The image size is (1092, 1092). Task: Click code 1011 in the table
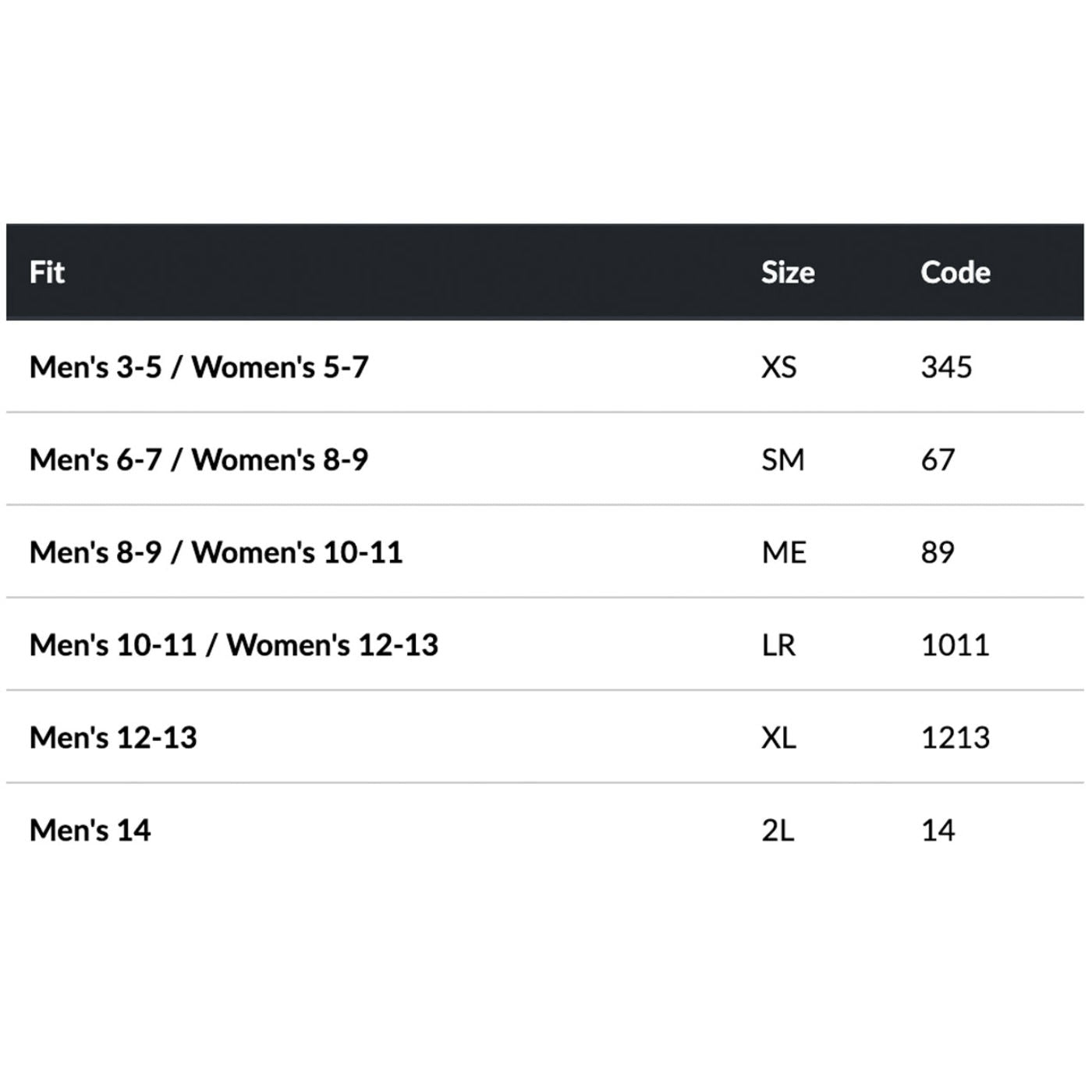click(955, 646)
